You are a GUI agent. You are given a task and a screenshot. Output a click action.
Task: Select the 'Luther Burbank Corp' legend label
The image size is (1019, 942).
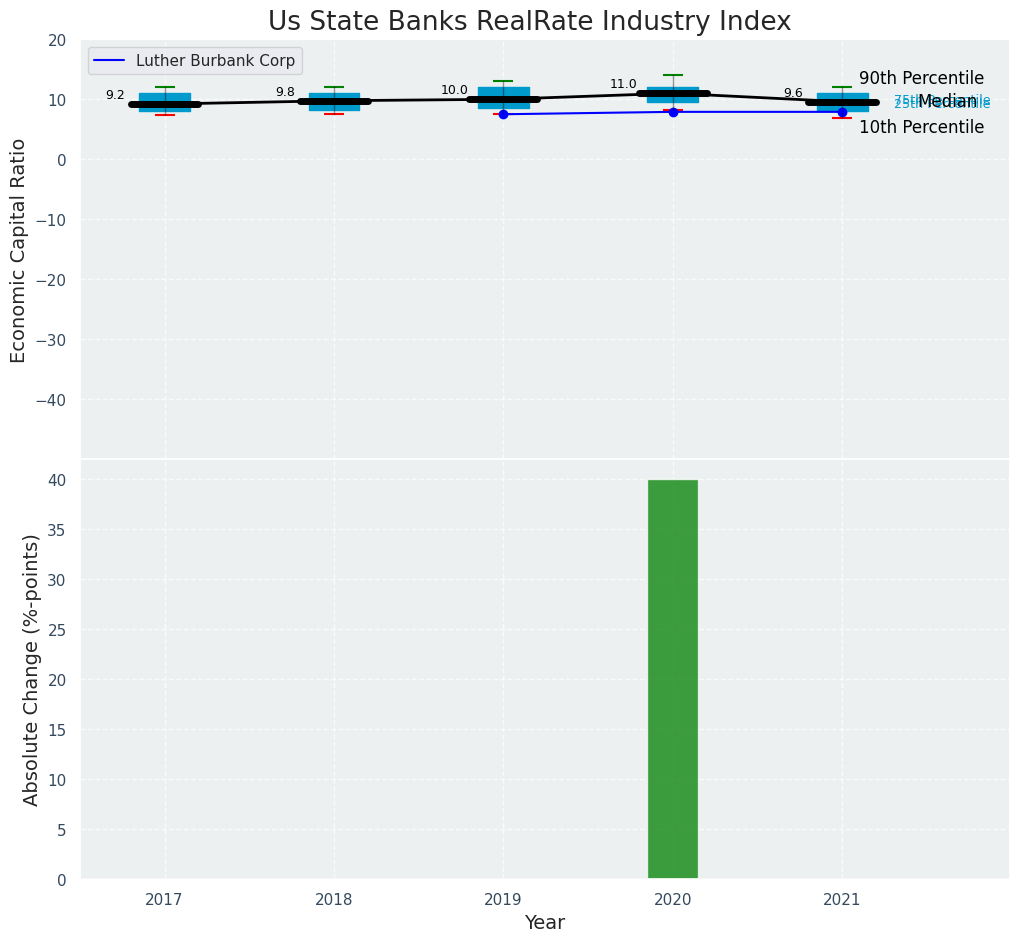point(215,61)
